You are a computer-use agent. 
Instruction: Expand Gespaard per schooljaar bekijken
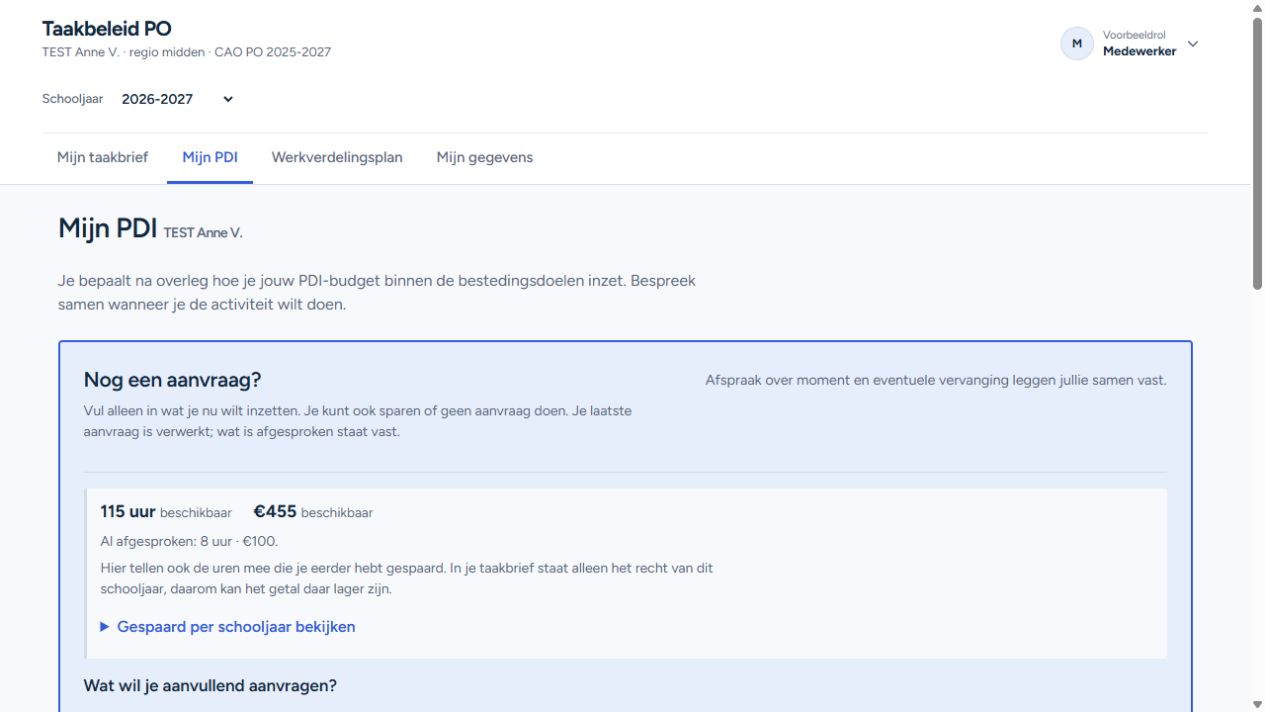[228, 627]
